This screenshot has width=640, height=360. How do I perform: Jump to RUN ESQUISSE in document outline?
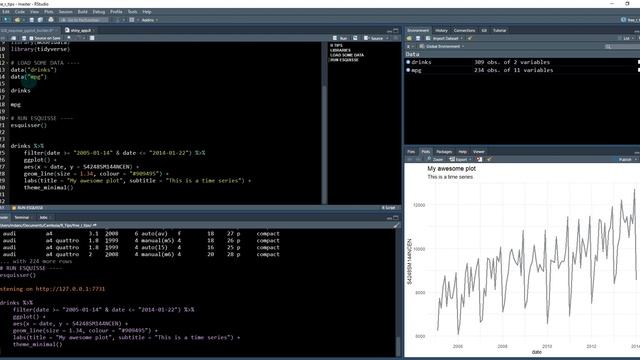(344, 60)
